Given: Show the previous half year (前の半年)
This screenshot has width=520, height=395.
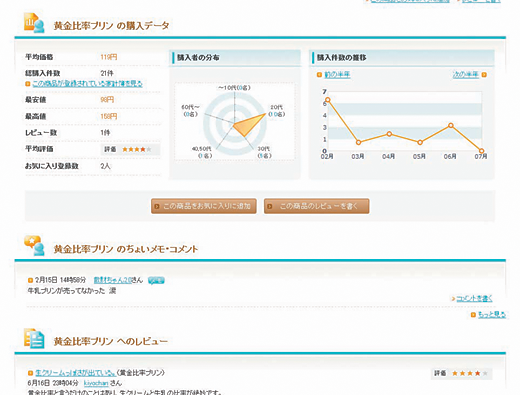Looking at the screenshot, I should pos(337,75).
